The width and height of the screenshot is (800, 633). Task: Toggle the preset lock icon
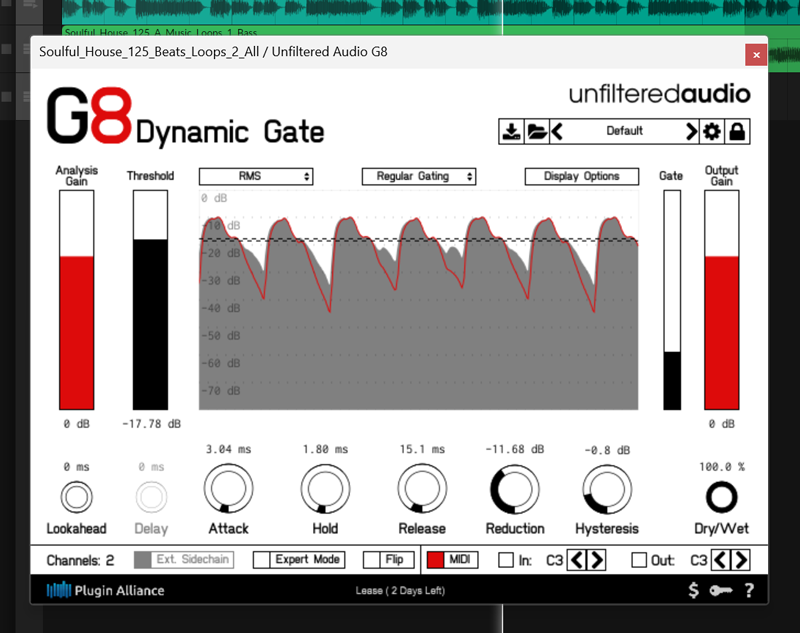point(737,132)
